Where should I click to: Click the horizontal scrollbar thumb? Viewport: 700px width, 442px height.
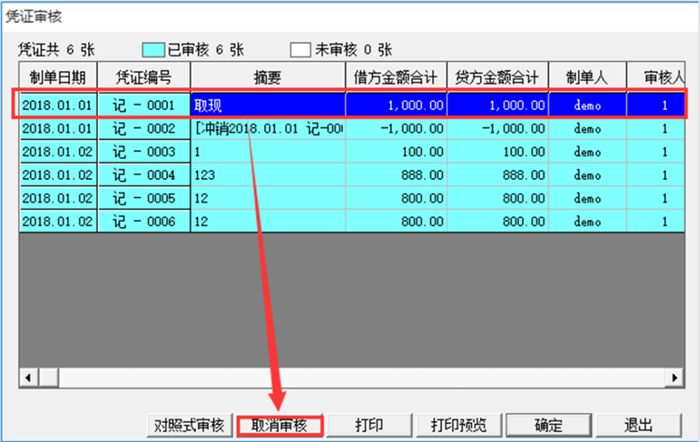click(x=49, y=378)
